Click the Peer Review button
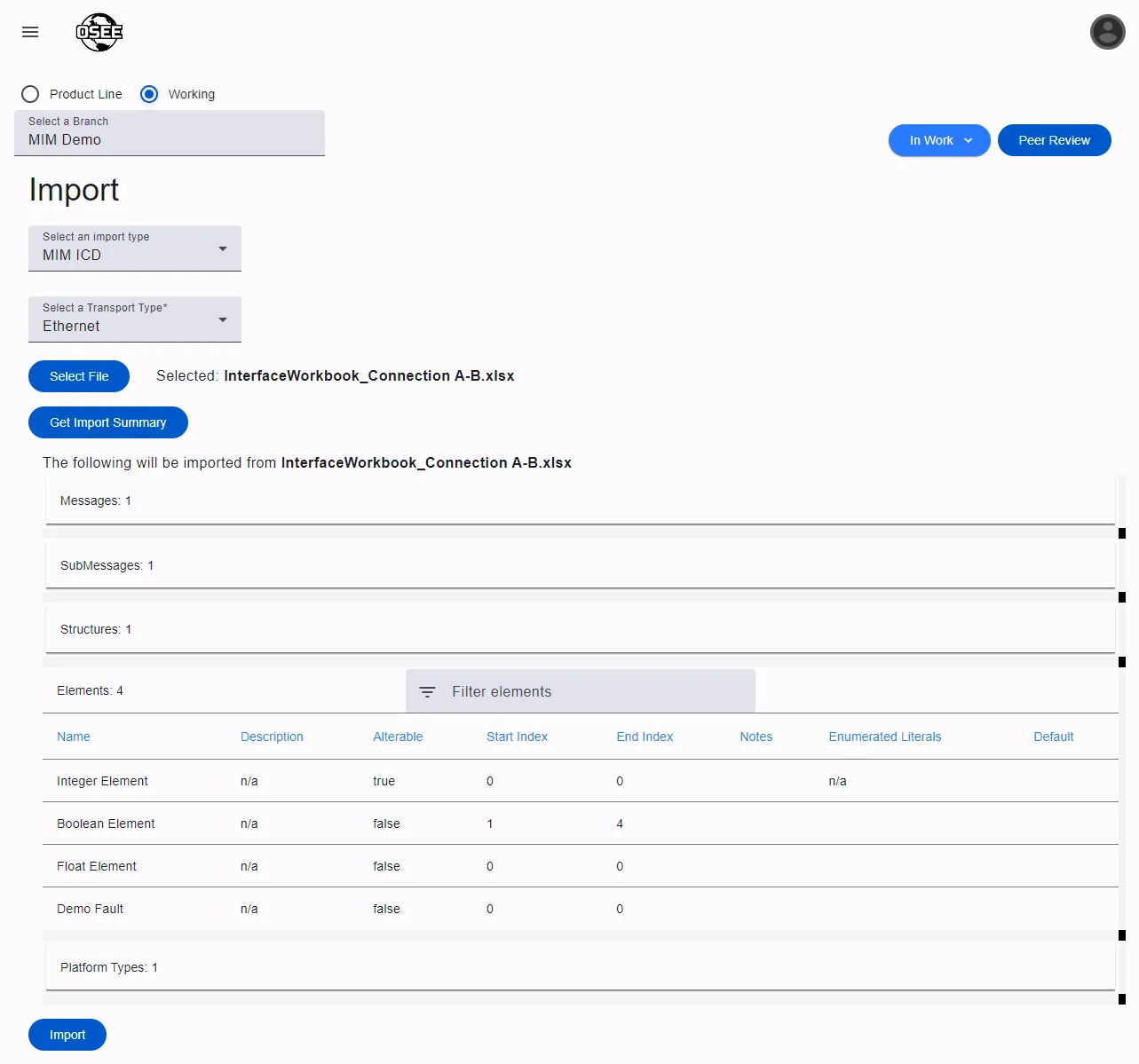Viewport: 1139px width, 1064px height. [1054, 140]
